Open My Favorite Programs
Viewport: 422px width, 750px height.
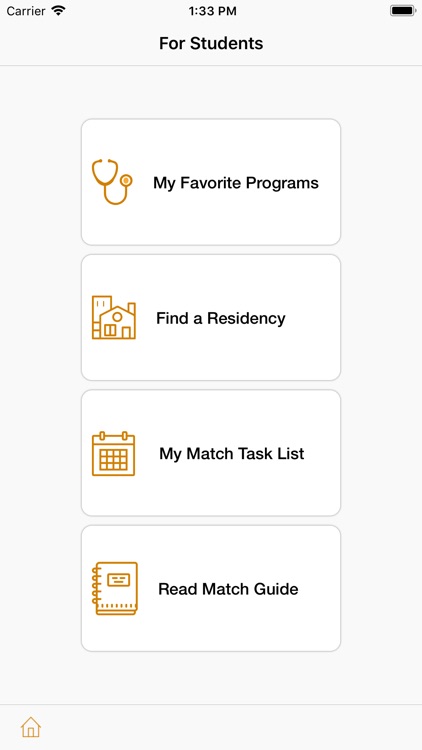coord(211,182)
